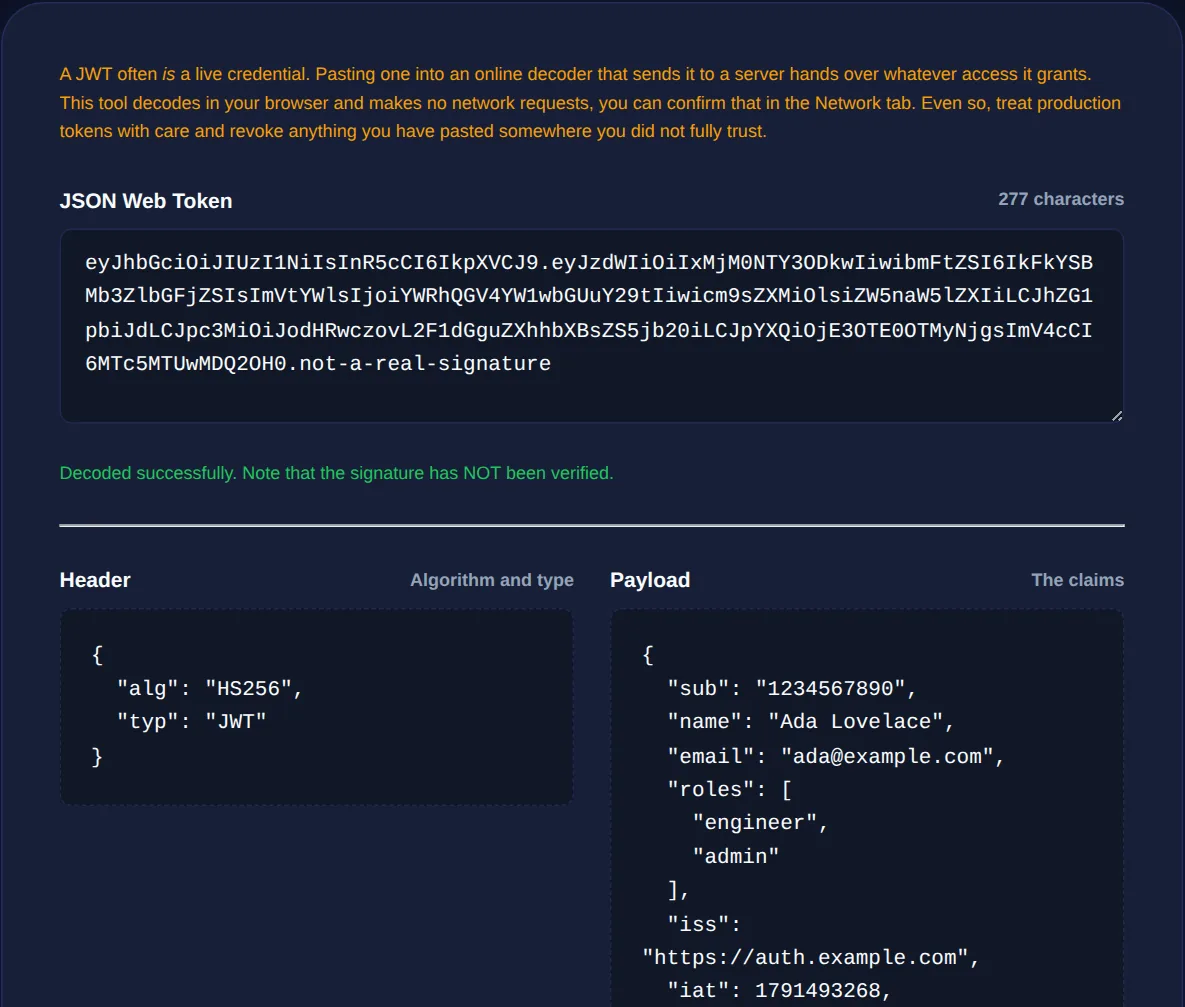Click the "name": "Ada Lovelace" payload line
This screenshot has height=1007, width=1185.
(x=810, y=722)
